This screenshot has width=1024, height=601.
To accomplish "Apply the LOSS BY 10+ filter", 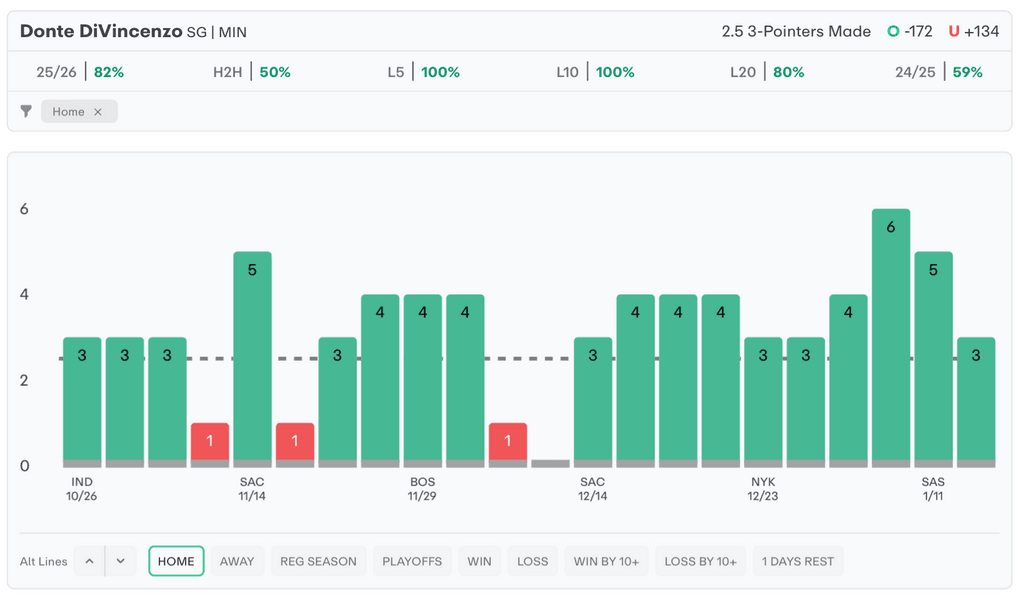I will pyautogui.click(x=700, y=561).
